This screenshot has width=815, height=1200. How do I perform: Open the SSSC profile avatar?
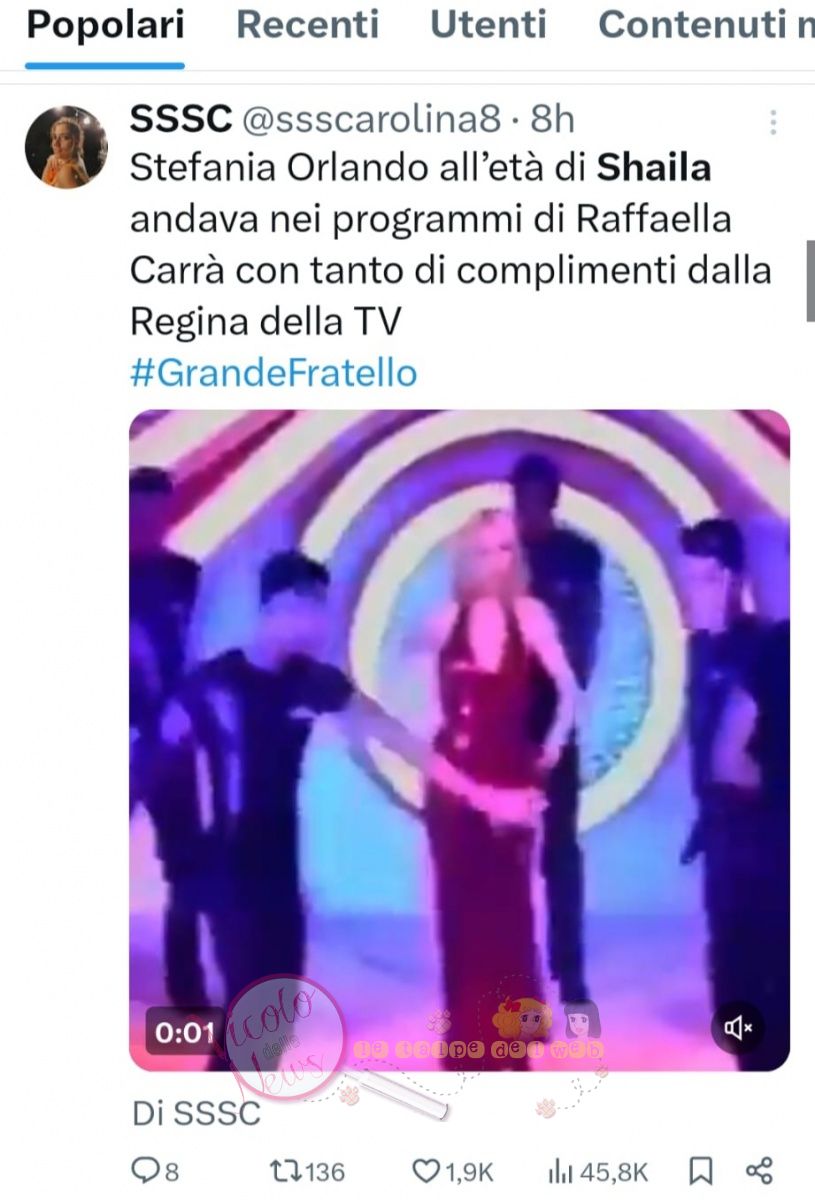tap(66, 146)
